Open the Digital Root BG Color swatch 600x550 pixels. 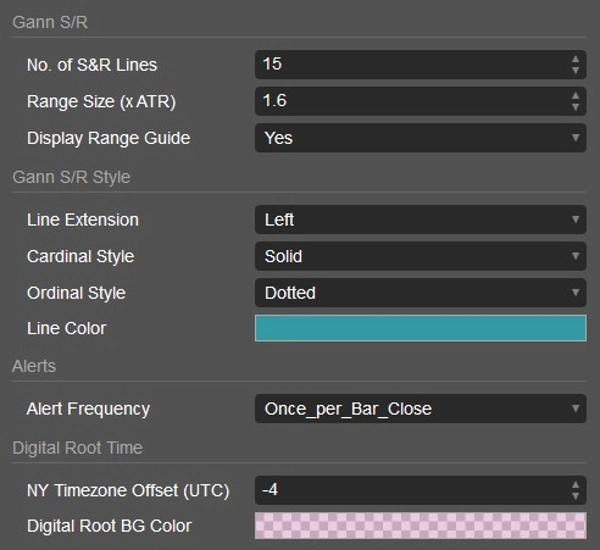420,526
